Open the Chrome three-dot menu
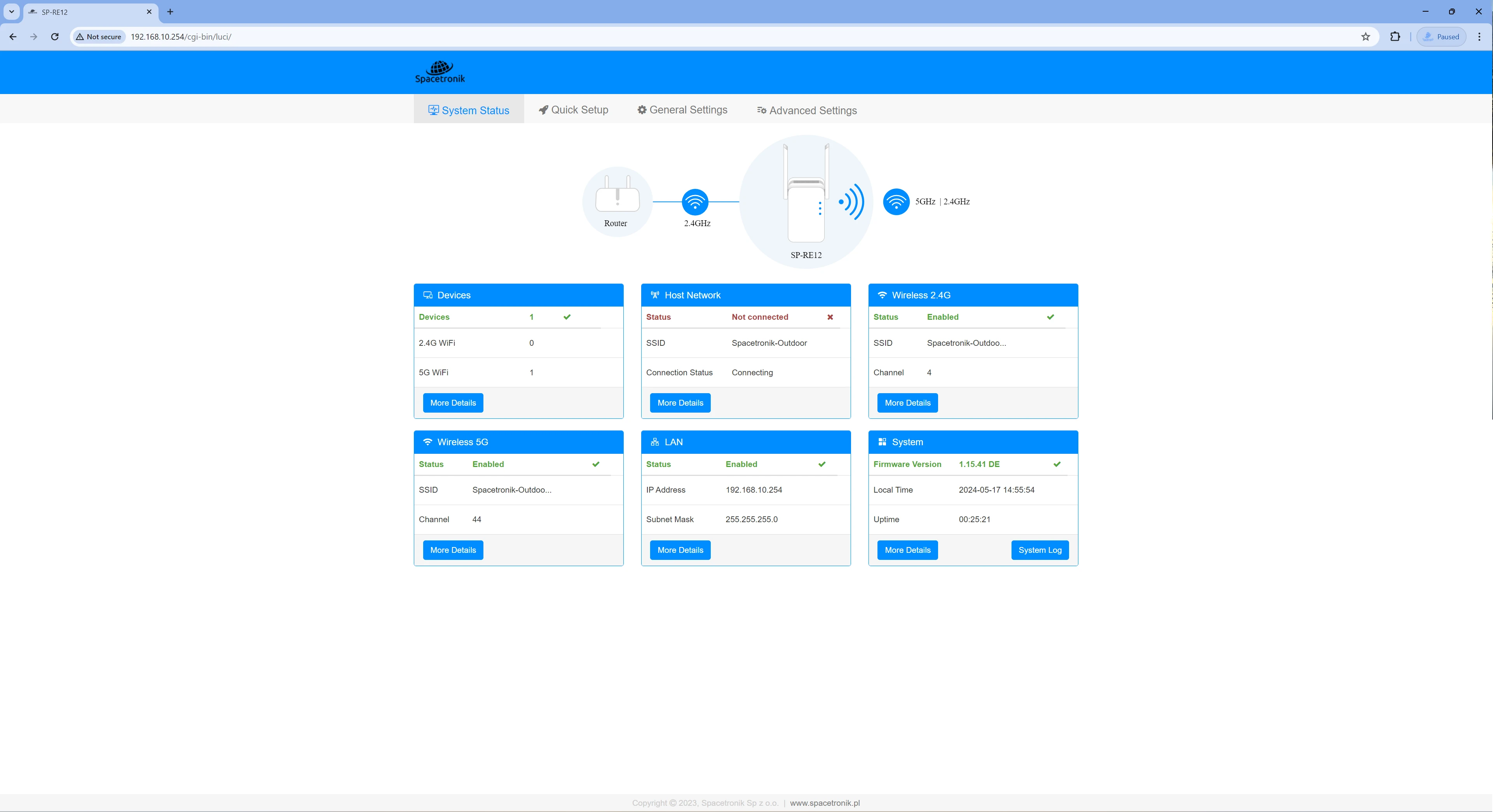The width and height of the screenshot is (1493, 812). pos(1479,37)
